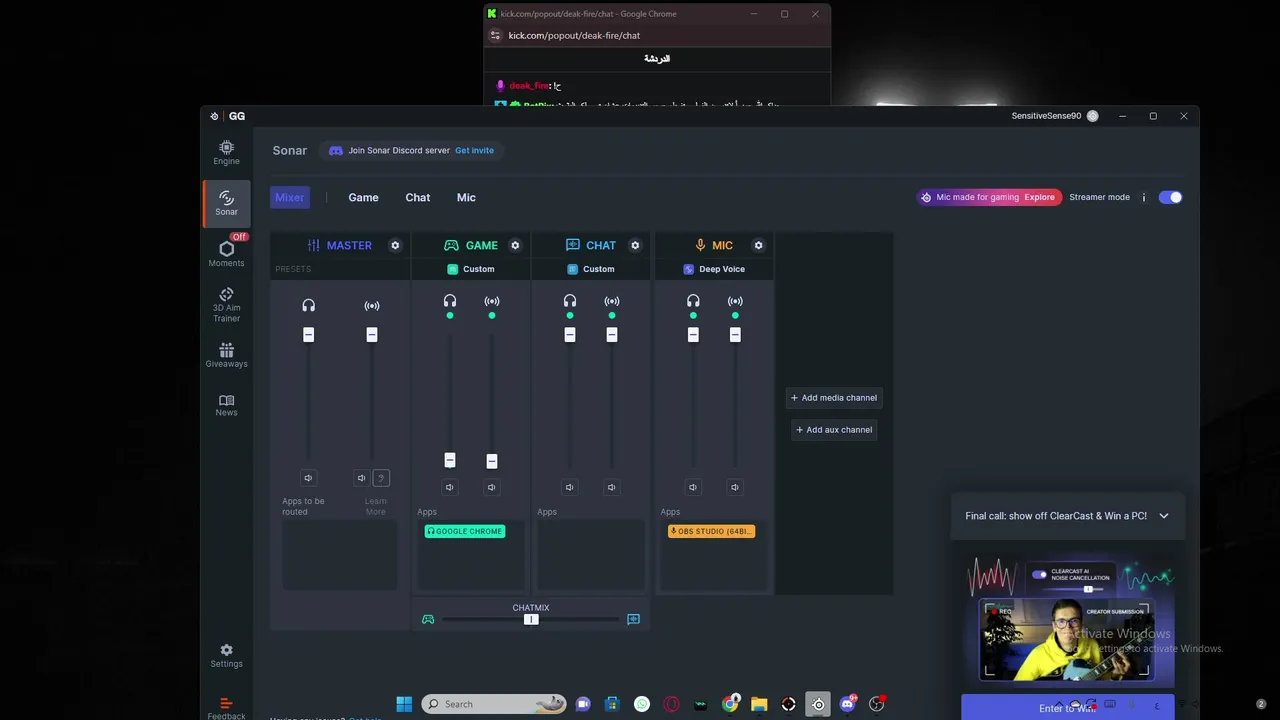This screenshot has width=1280, height=720.
Task: Click the chat icon beside ChatMix slider
Action: coord(633,619)
